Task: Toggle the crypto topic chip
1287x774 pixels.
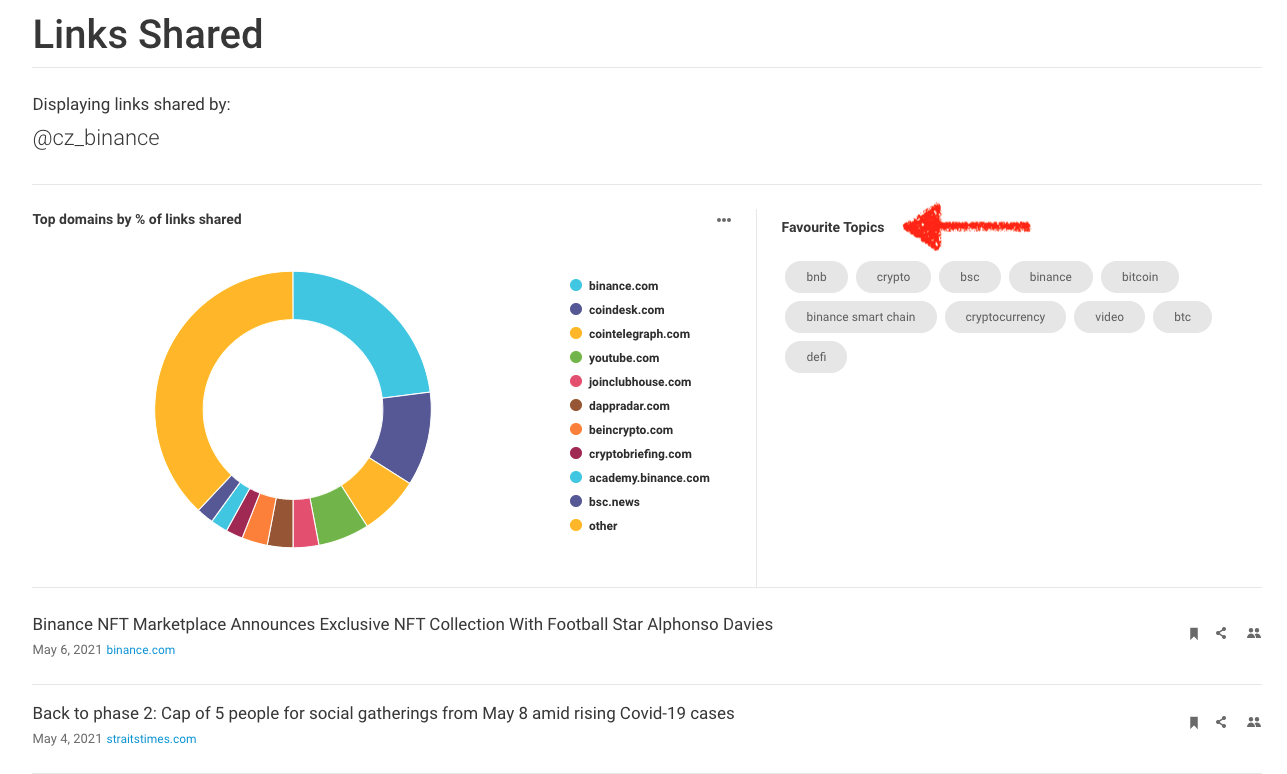Action: pos(893,277)
